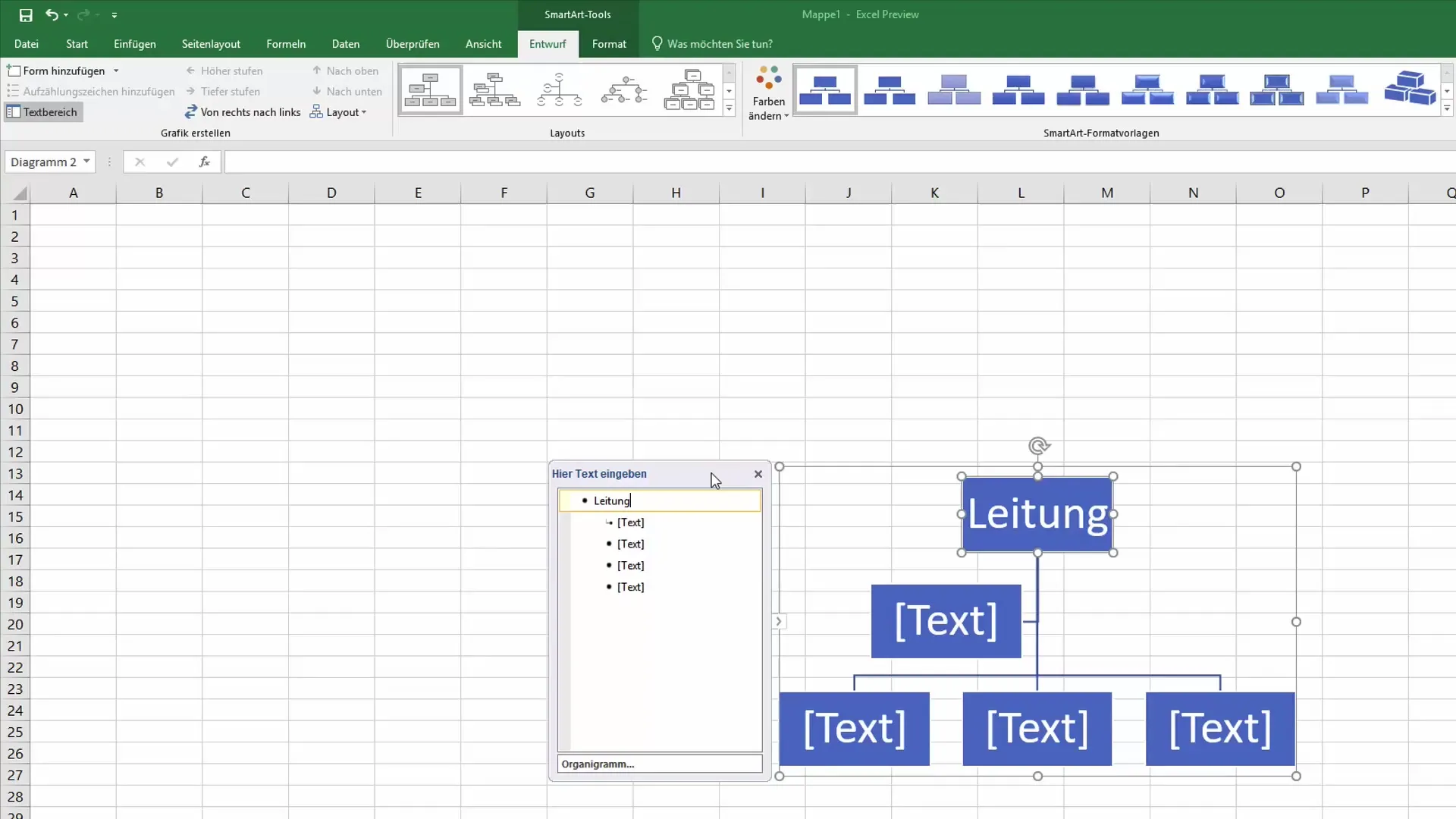The width and height of the screenshot is (1456, 819).
Task: Open Farben ändern color dropdown
Action: (x=768, y=93)
